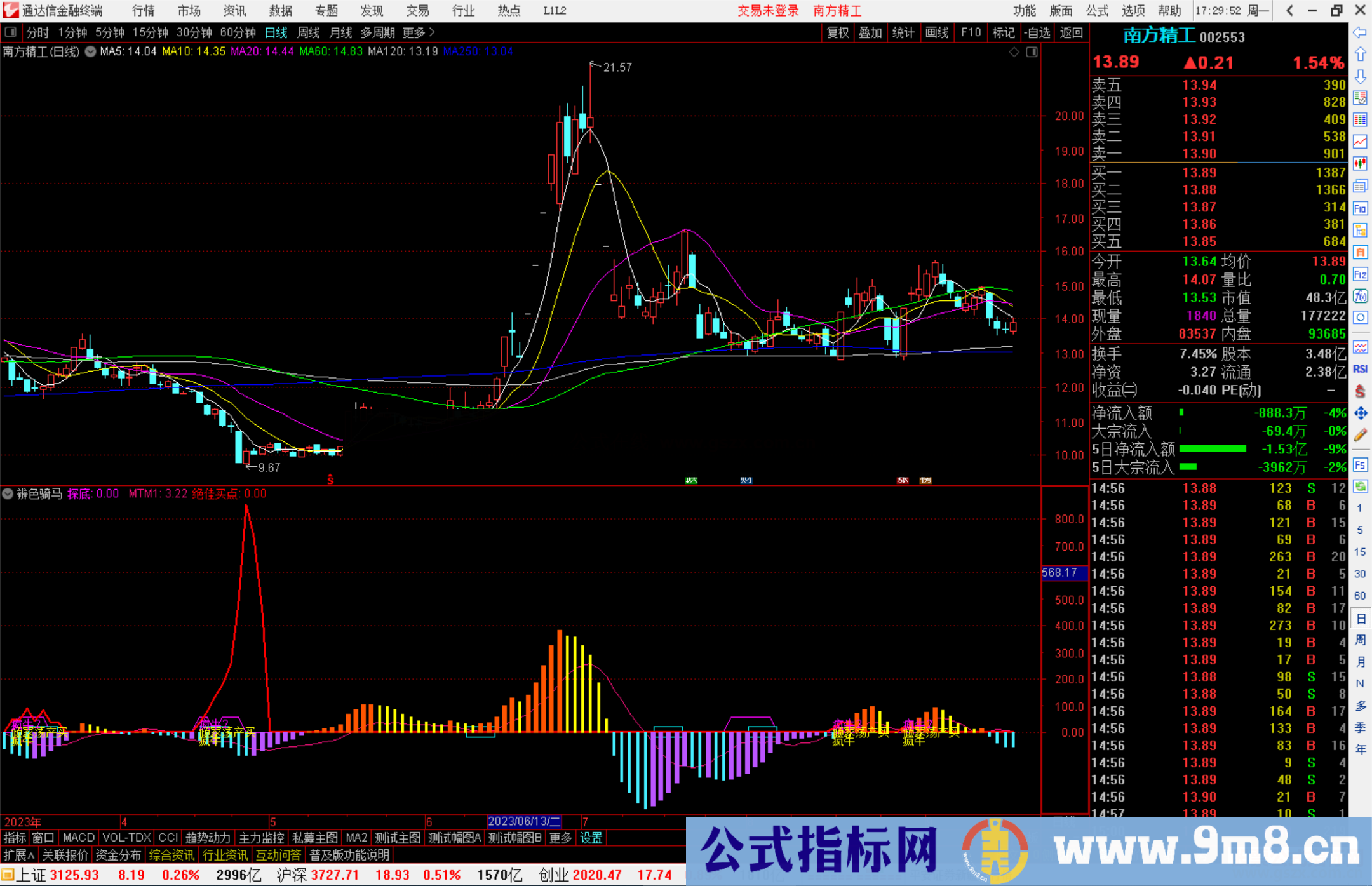Switch to the MACD indicator tab

coord(77,838)
